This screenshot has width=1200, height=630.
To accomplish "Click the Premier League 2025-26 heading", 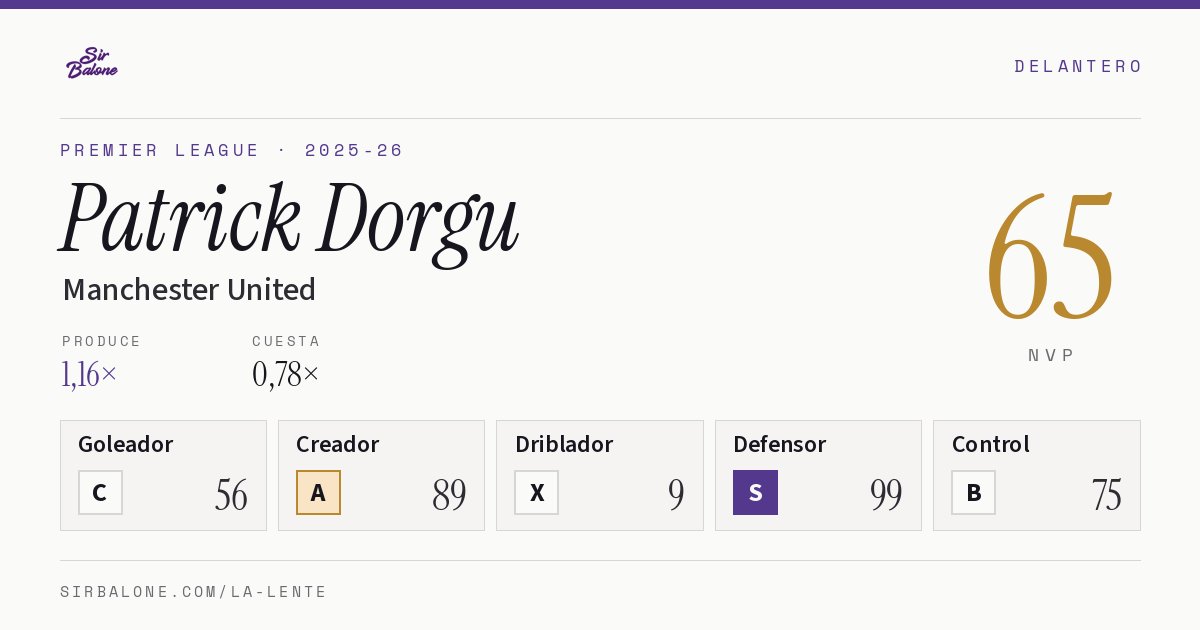I will [x=232, y=150].
